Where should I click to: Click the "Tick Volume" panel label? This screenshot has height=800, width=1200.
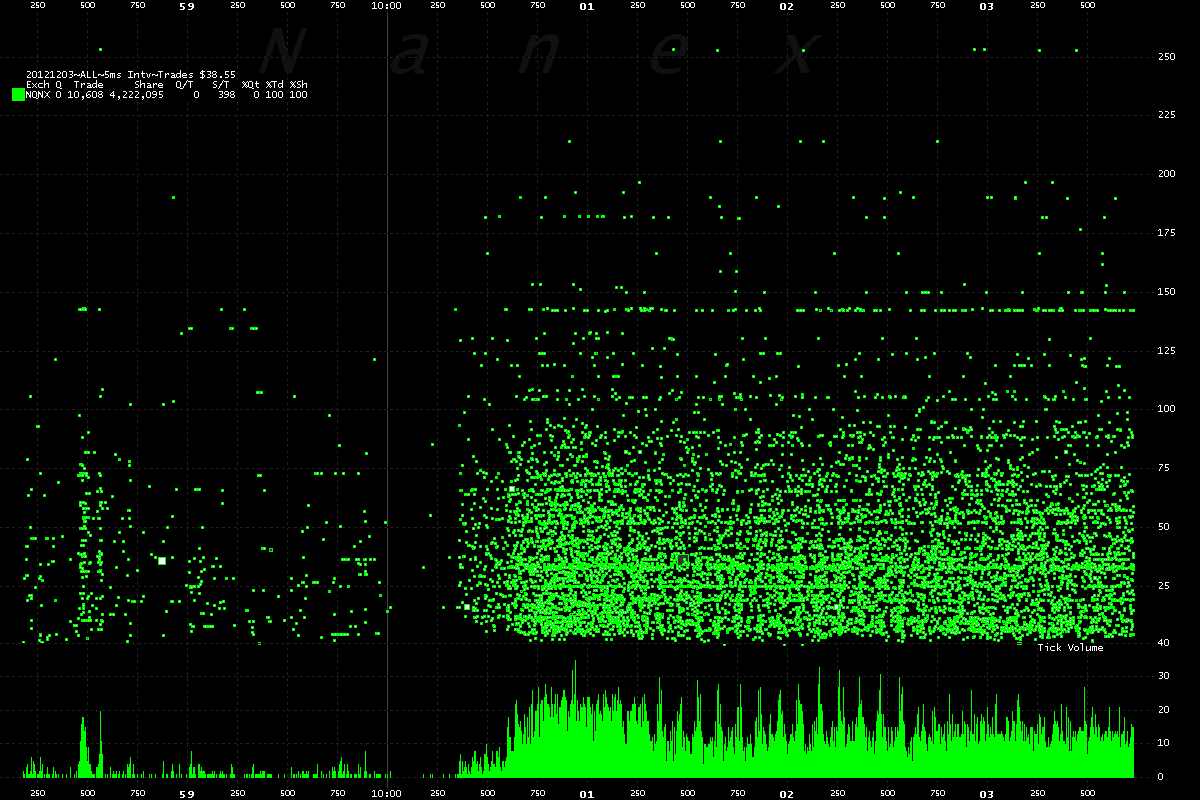[1071, 648]
